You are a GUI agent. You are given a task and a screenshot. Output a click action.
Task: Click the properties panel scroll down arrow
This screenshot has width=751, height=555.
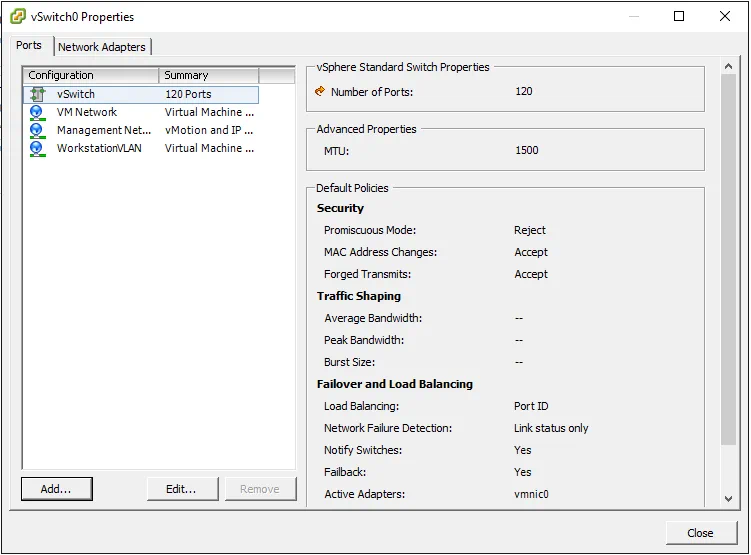tap(727, 498)
